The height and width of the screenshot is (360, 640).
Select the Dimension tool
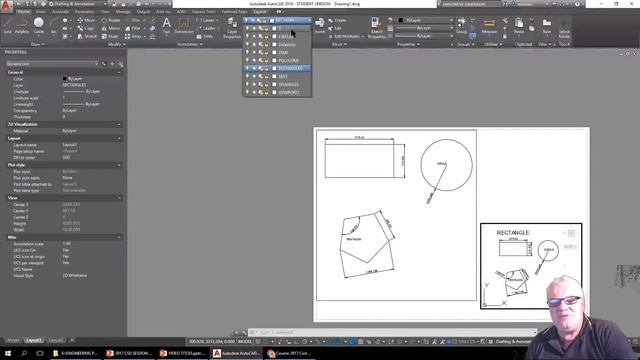click(184, 25)
